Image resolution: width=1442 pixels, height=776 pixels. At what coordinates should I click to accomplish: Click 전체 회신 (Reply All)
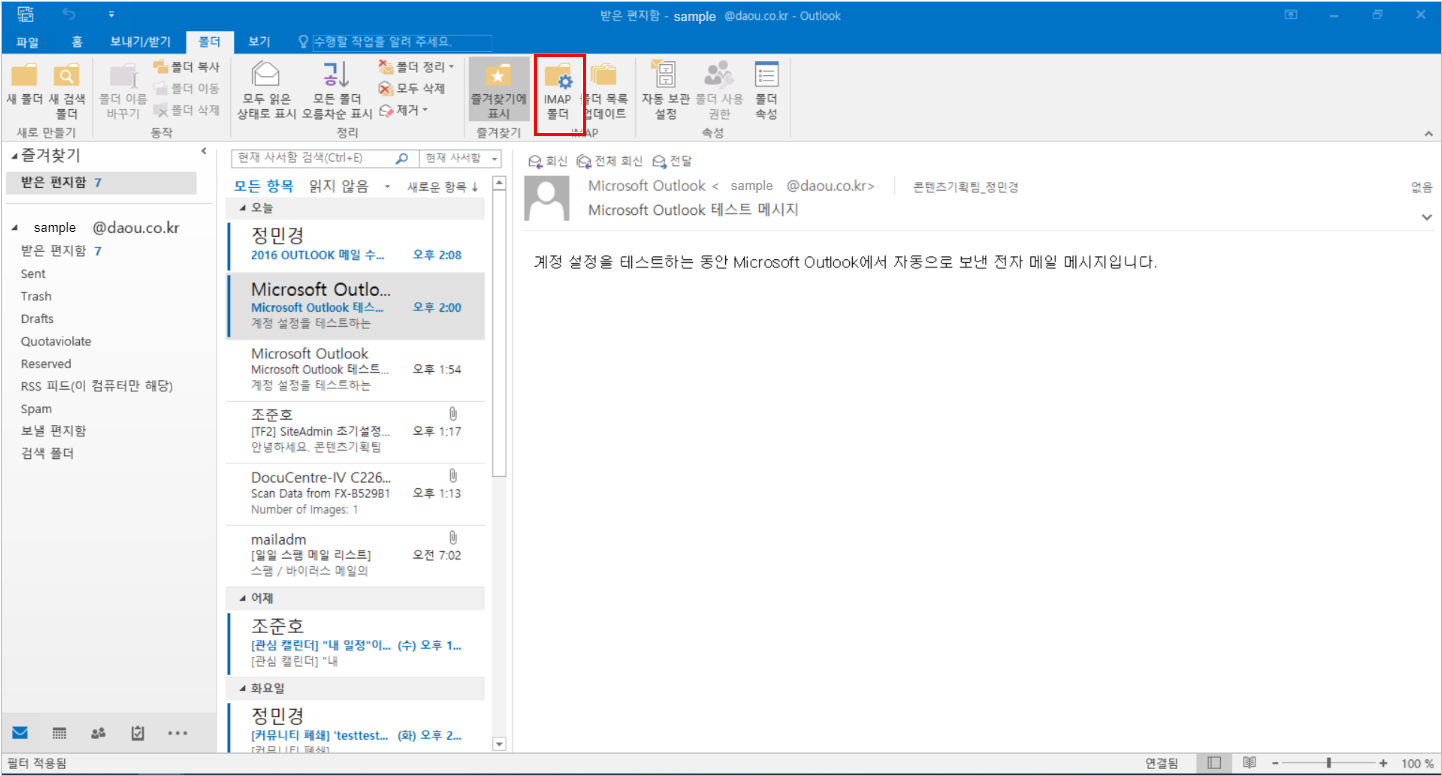pos(610,161)
